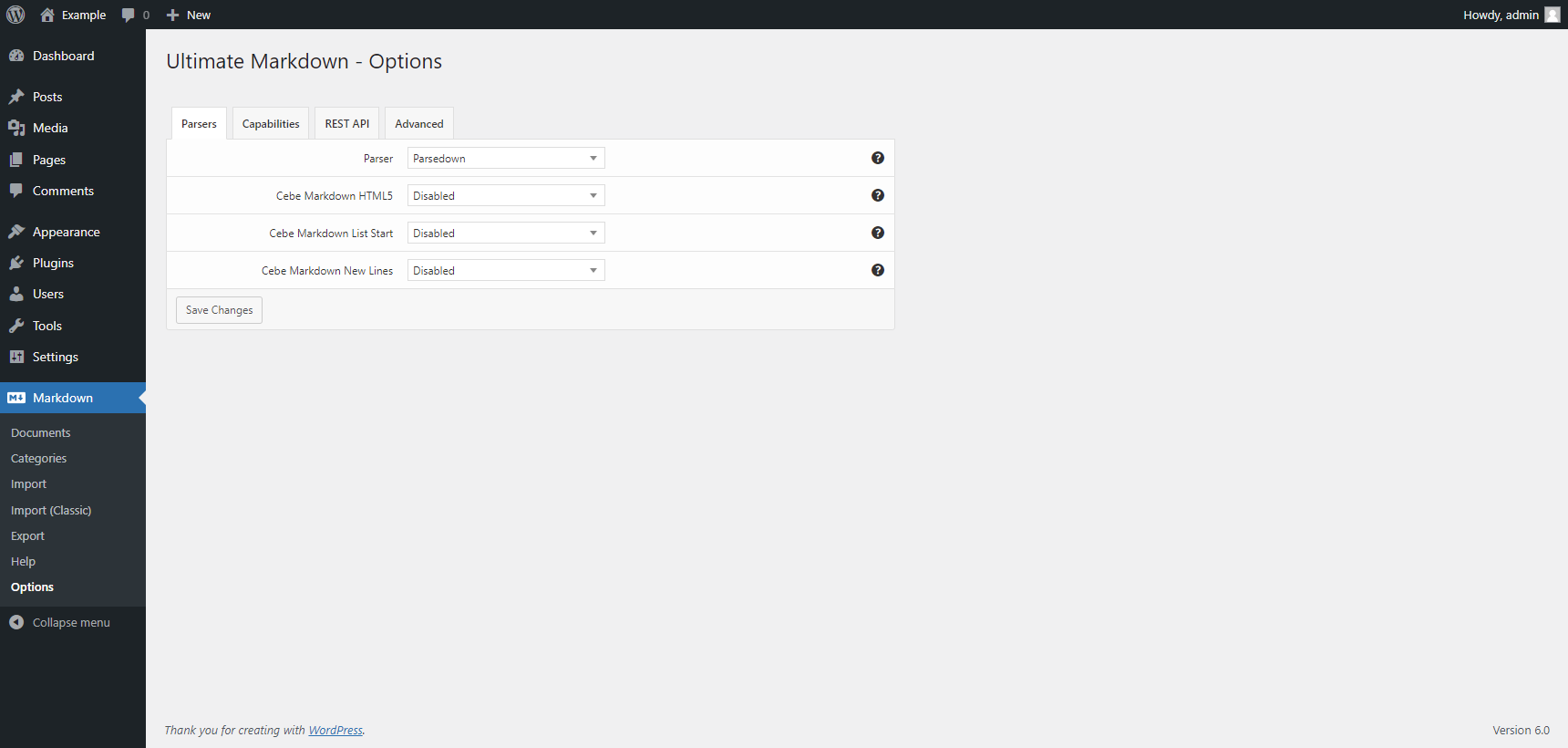Open the Parser dropdown set to Parsedown

point(506,158)
